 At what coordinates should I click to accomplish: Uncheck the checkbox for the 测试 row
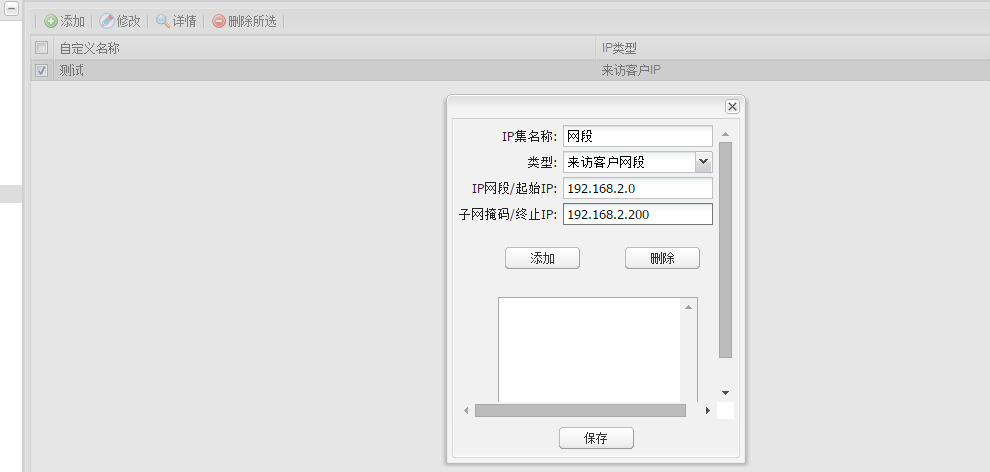point(41,71)
